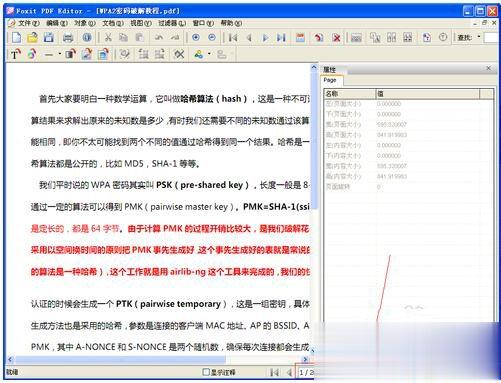Click the Paste clipboard icon
Image resolution: width=501 pixels, height=383 pixels.
(x=140, y=38)
